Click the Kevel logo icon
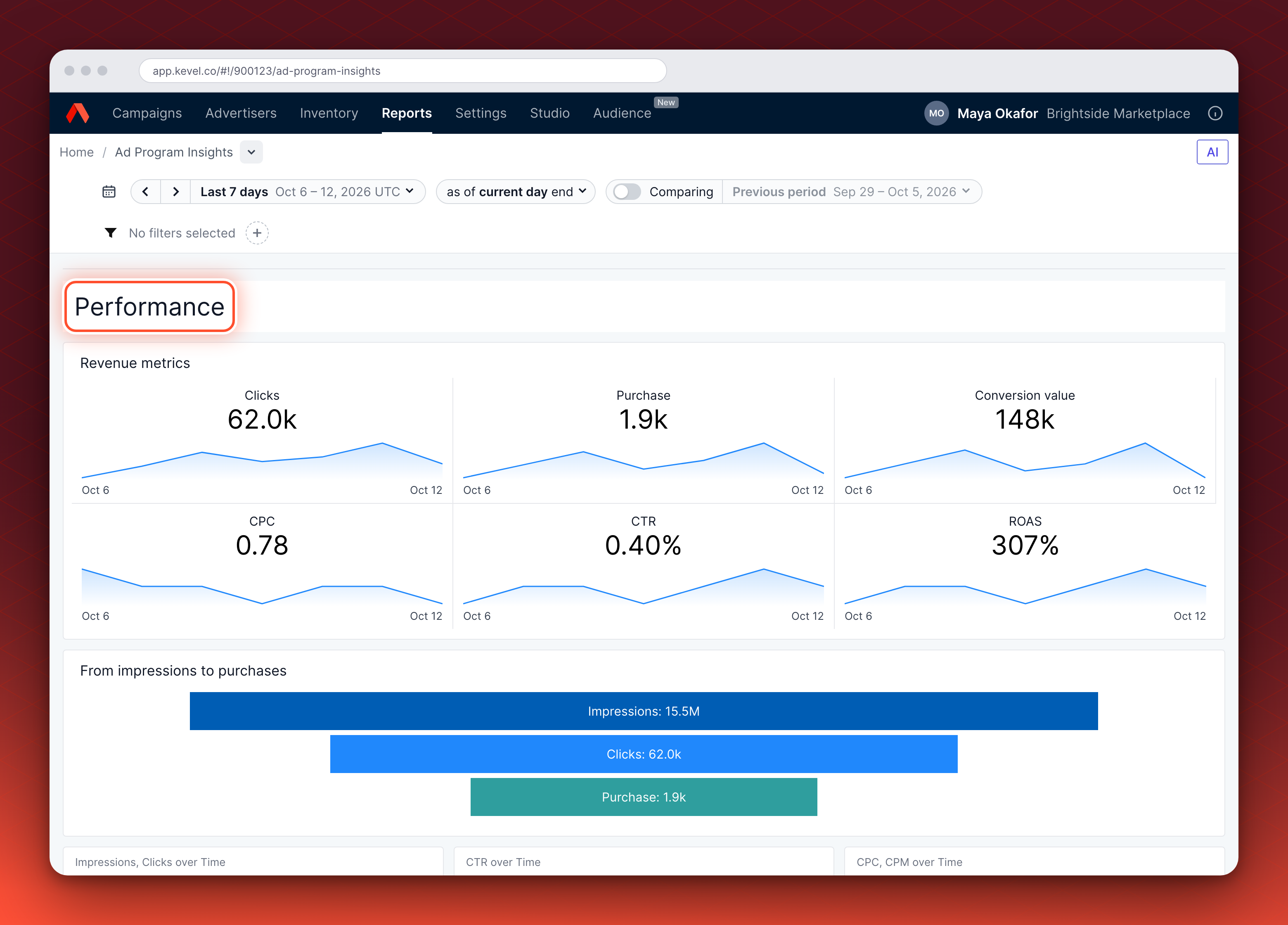The width and height of the screenshot is (1288, 925). tap(78, 113)
